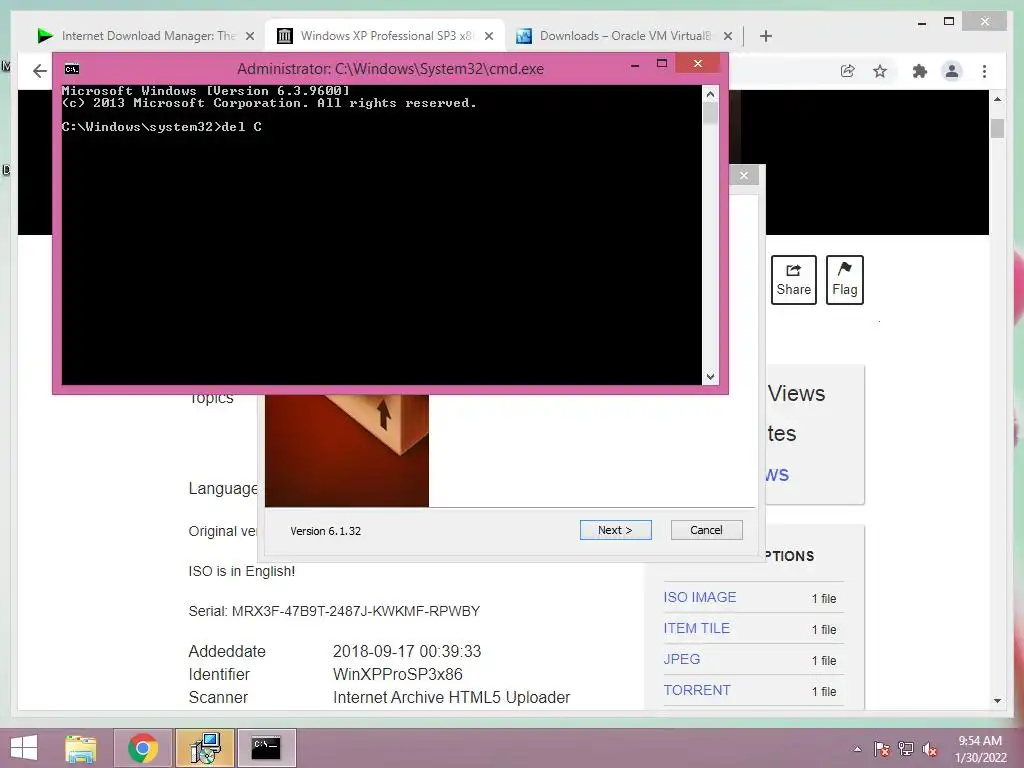Go back in Chrome browser
This screenshot has height=768, width=1024.
[x=40, y=71]
